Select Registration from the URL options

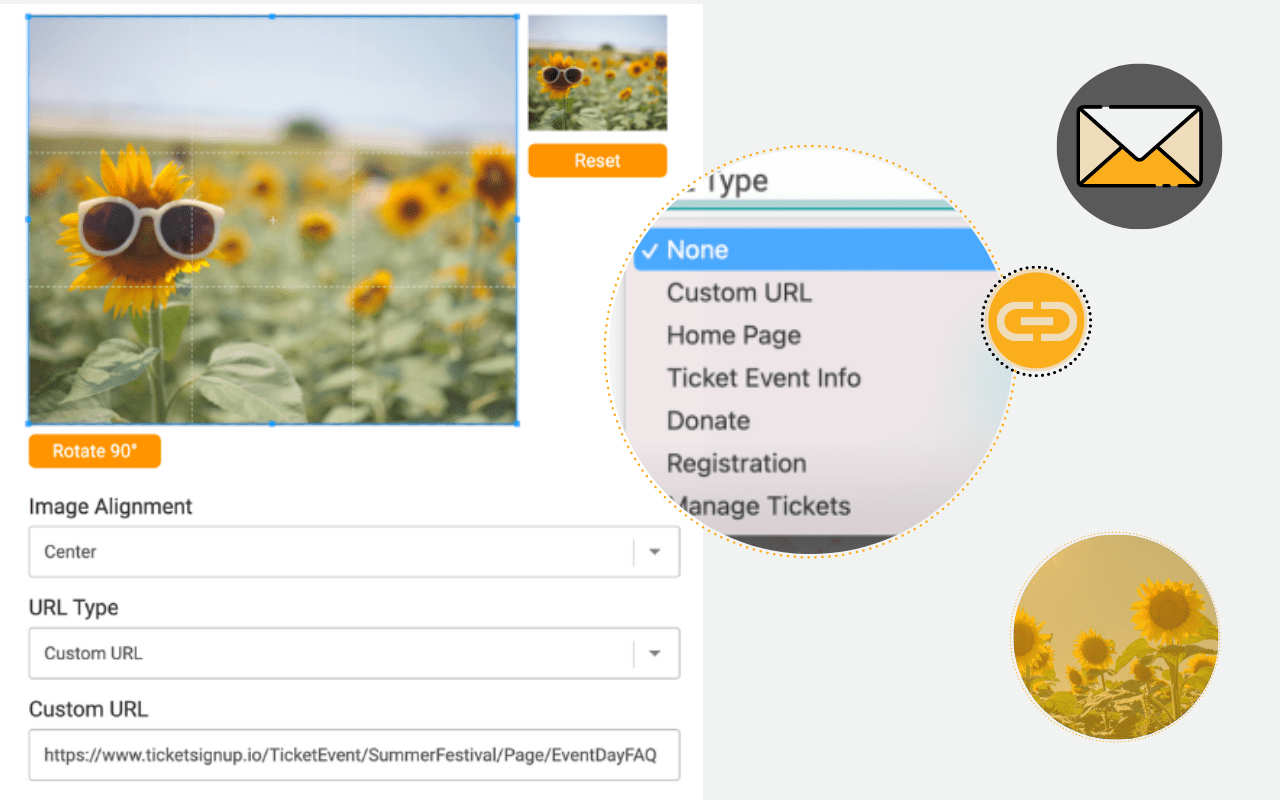[x=735, y=463]
